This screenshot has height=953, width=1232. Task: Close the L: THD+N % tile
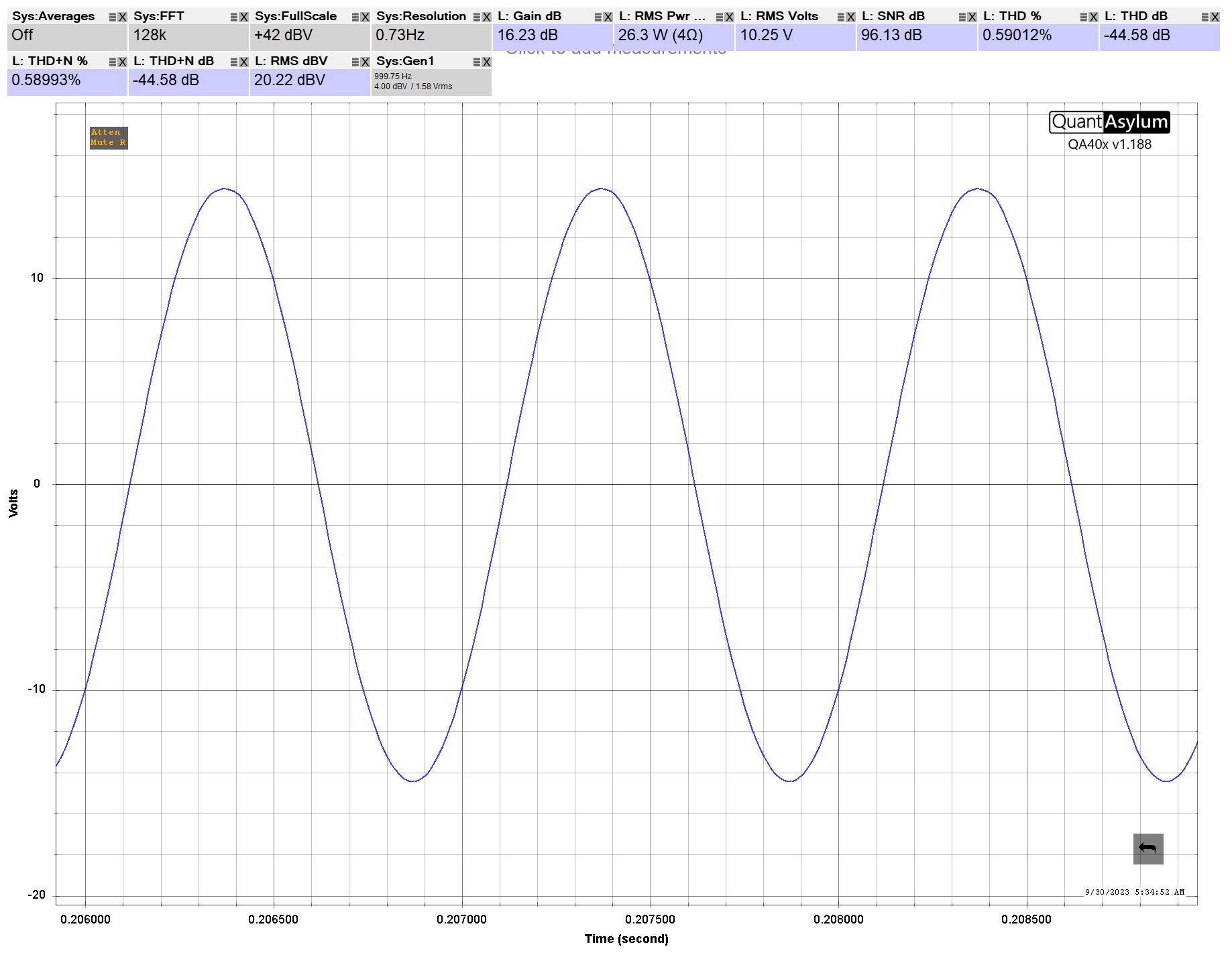tap(123, 62)
